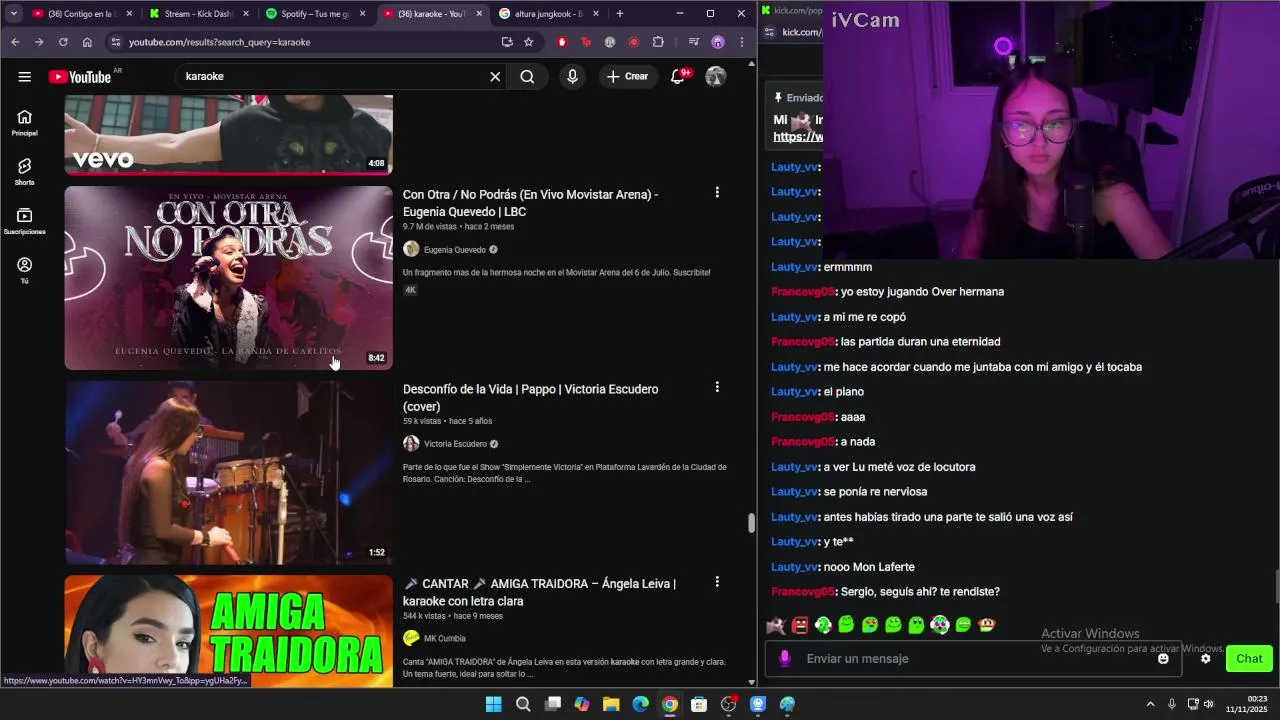Image resolution: width=1280 pixels, height=720 pixels.
Task: Open Suscripciones in the YouTube sidebar
Action: click(x=25, y=221)
